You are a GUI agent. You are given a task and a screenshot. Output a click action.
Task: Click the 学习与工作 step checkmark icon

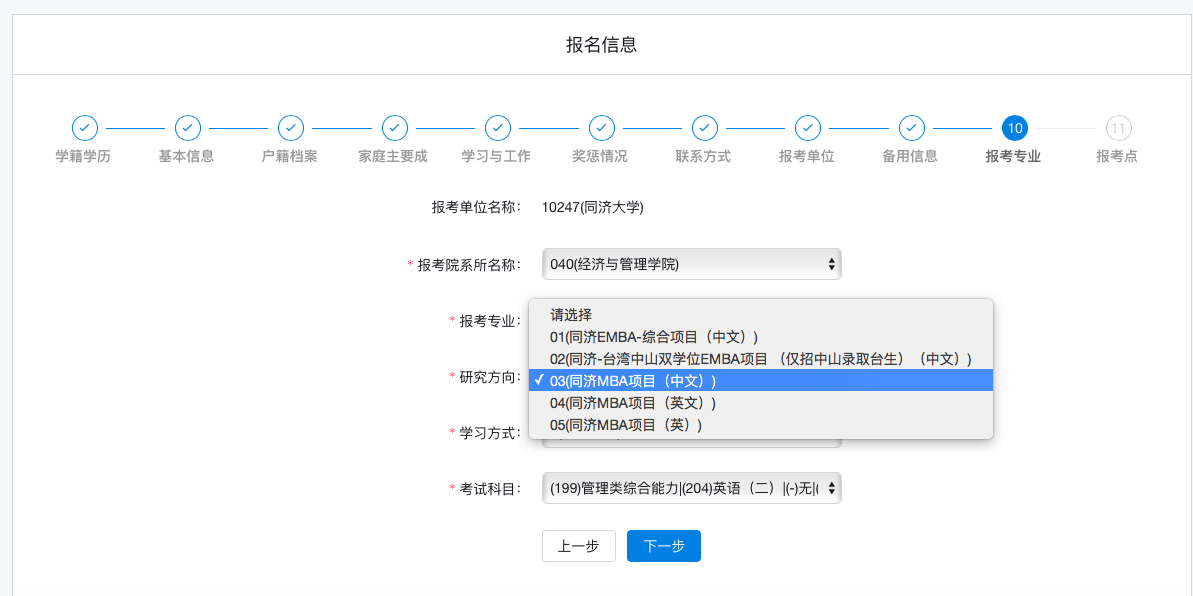coord(498,128)
